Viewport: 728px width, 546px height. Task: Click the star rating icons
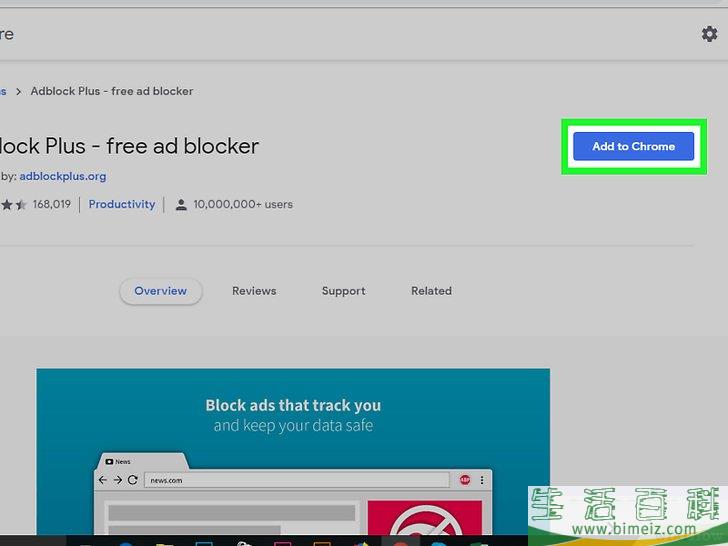coord(13,204)
